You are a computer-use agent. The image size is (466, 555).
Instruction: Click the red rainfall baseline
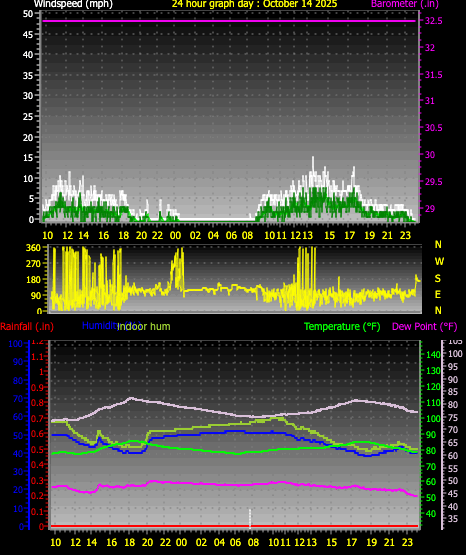(234, 526)
